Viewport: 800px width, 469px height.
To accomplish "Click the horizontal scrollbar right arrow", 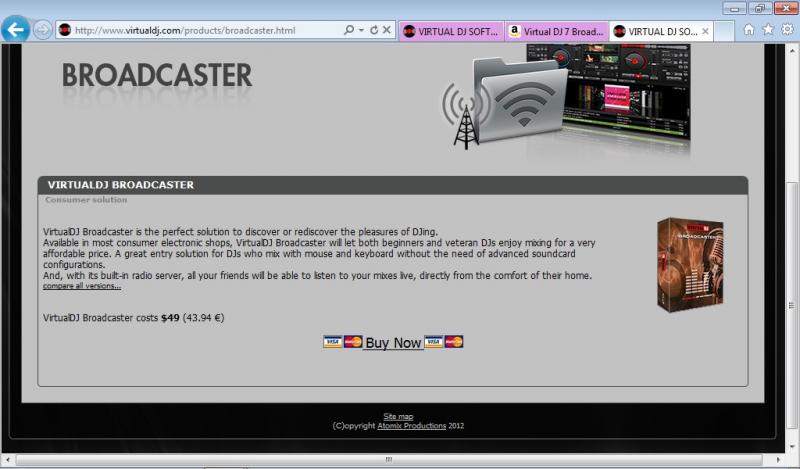I will [x=778, y=460].
